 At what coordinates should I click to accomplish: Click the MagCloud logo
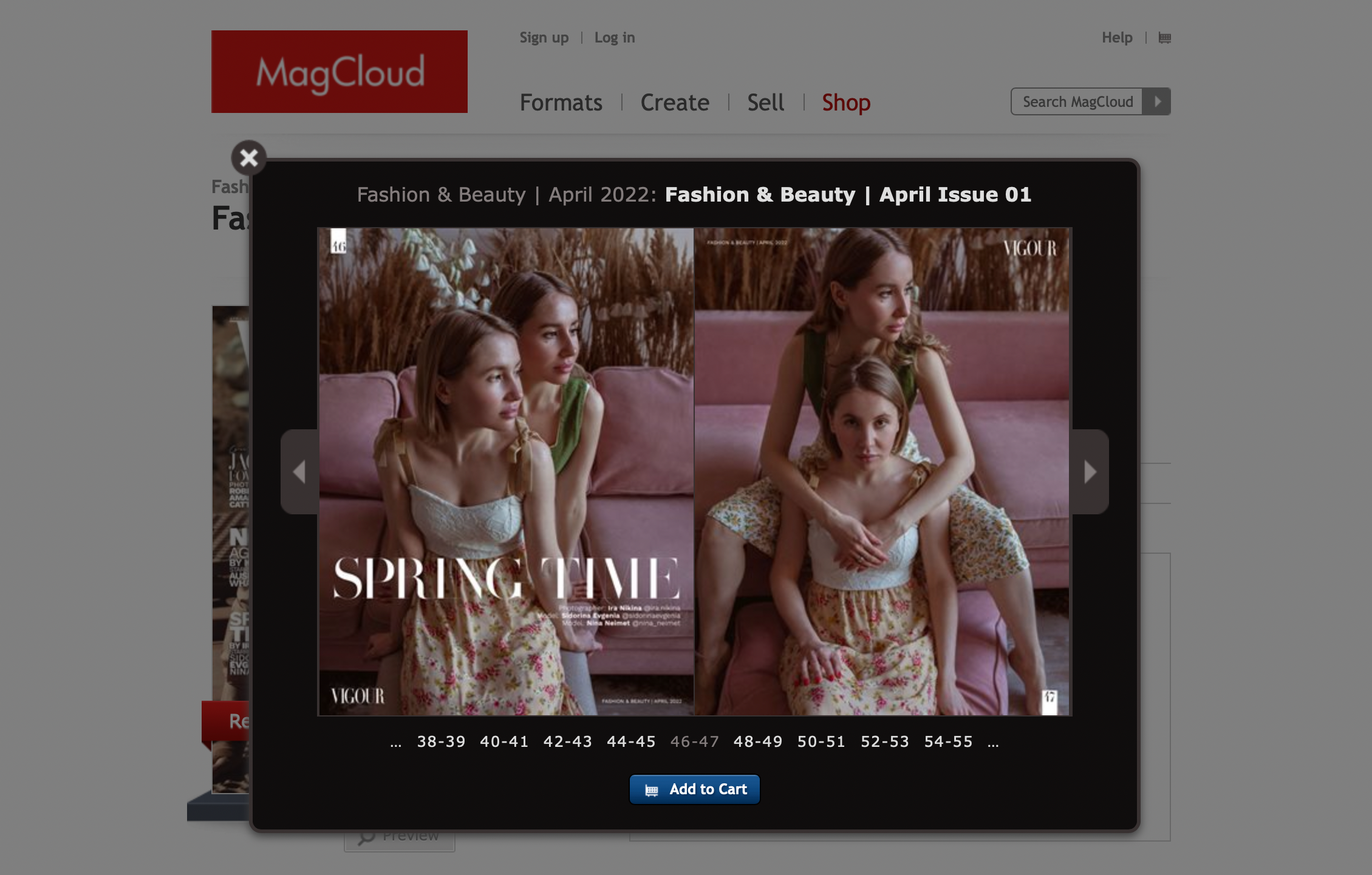[x=339, y=72]
